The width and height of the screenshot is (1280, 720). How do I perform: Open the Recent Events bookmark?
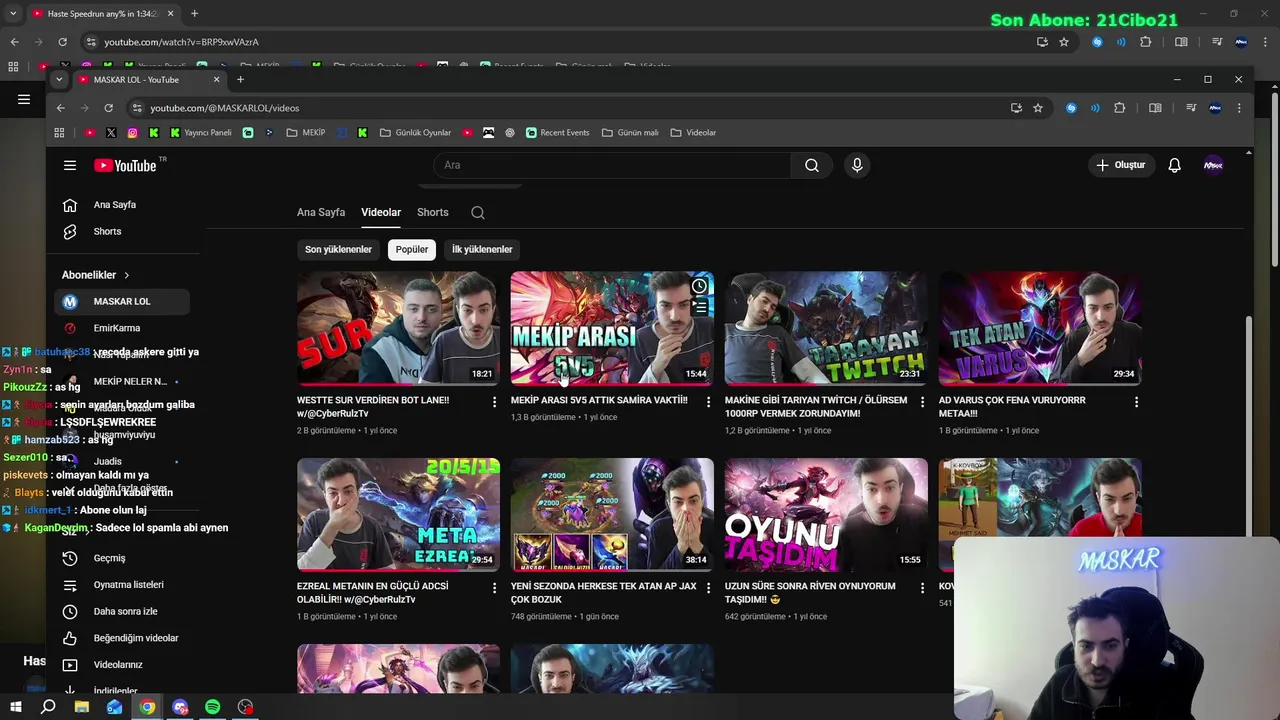[557, 132]
